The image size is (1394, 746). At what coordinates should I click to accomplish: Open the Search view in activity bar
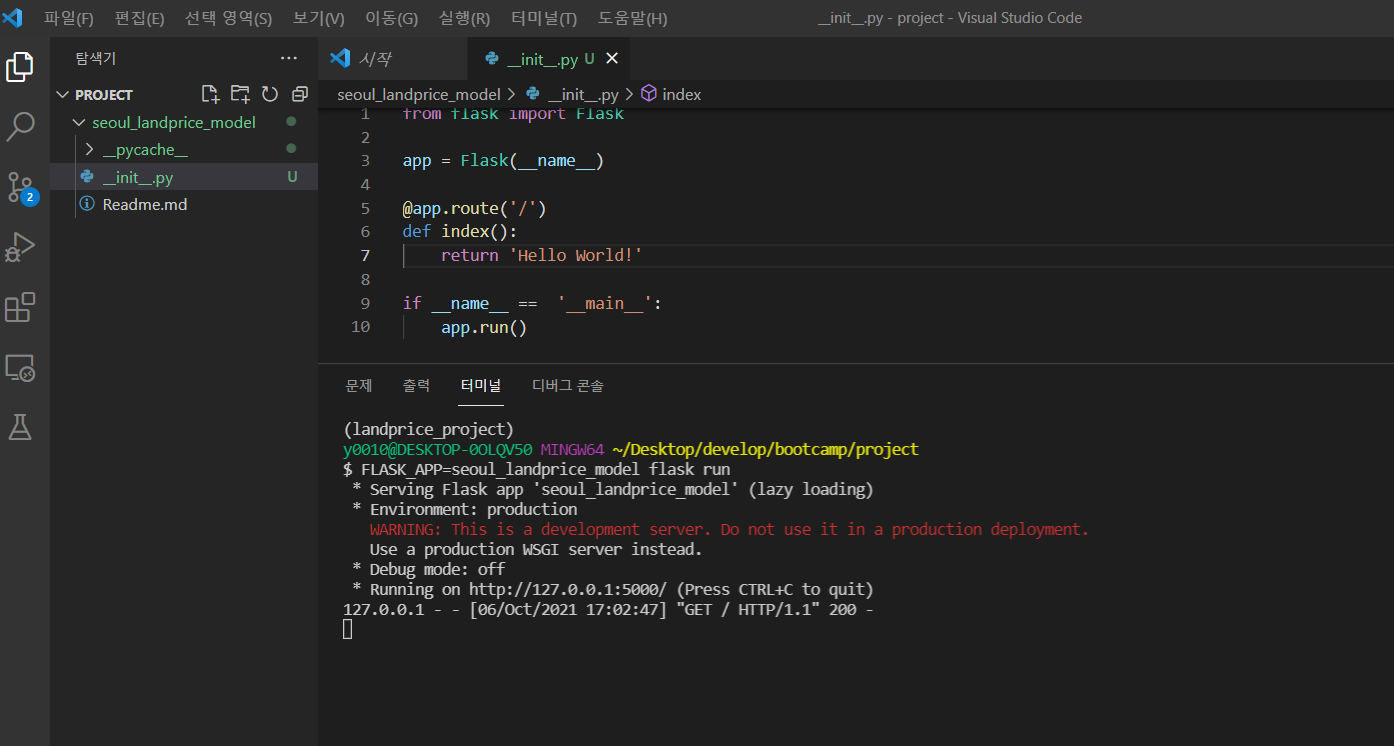pos(20,127)
